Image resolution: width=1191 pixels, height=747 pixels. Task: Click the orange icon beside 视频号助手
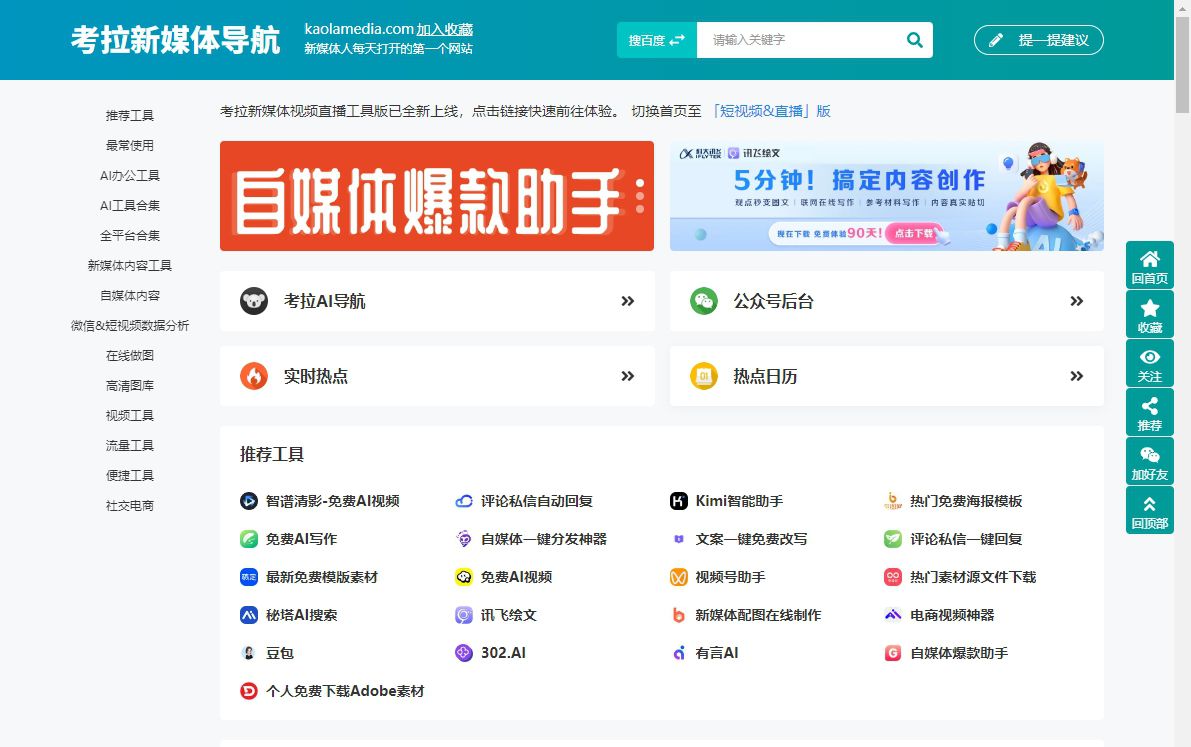click(x=678, y=577)
